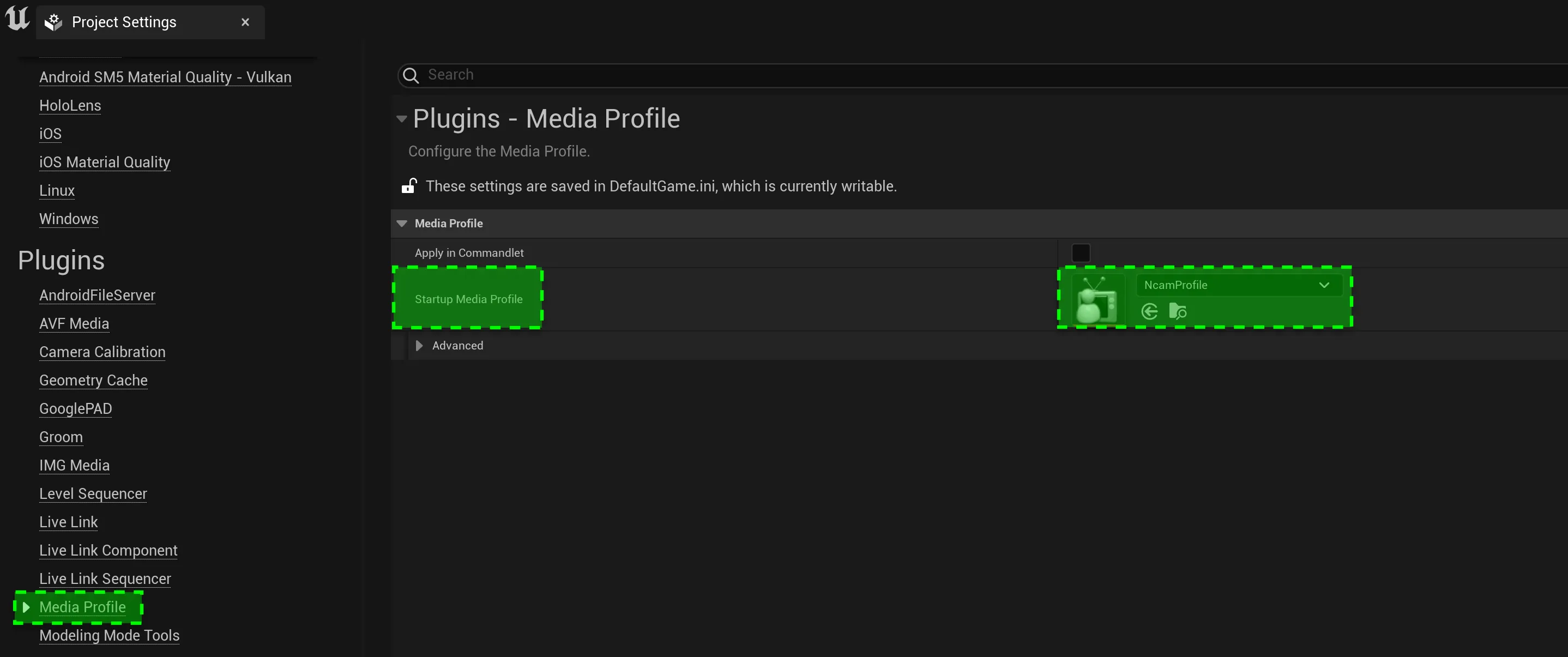Open Modeling Mode Tools settings
Image resolution: width=1568 pixels, height=657 pixels.
[110, 635]
